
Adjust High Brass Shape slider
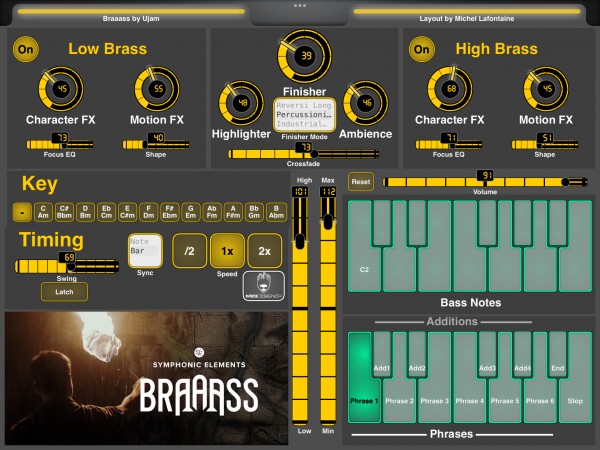point(545,145)
